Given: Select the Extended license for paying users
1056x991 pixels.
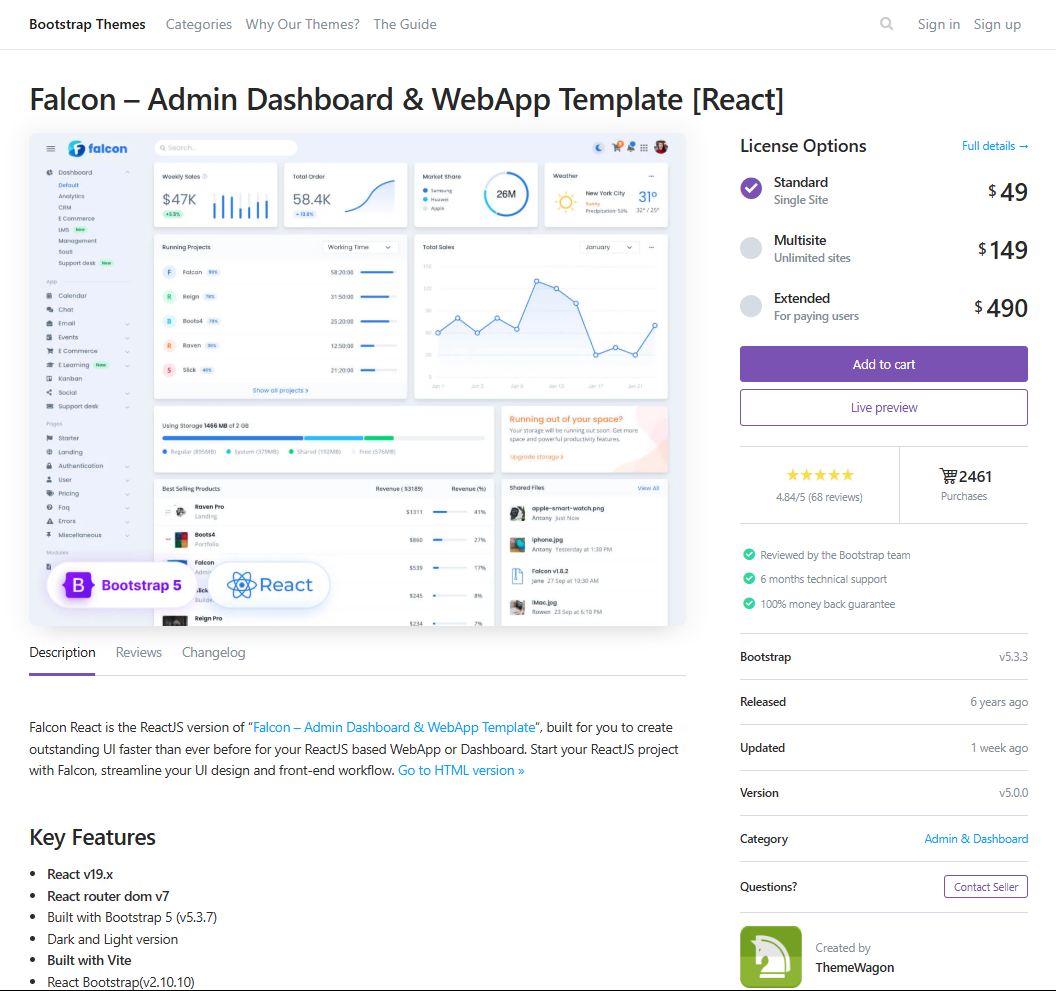Looking at the screenshot, I should 751,306.
